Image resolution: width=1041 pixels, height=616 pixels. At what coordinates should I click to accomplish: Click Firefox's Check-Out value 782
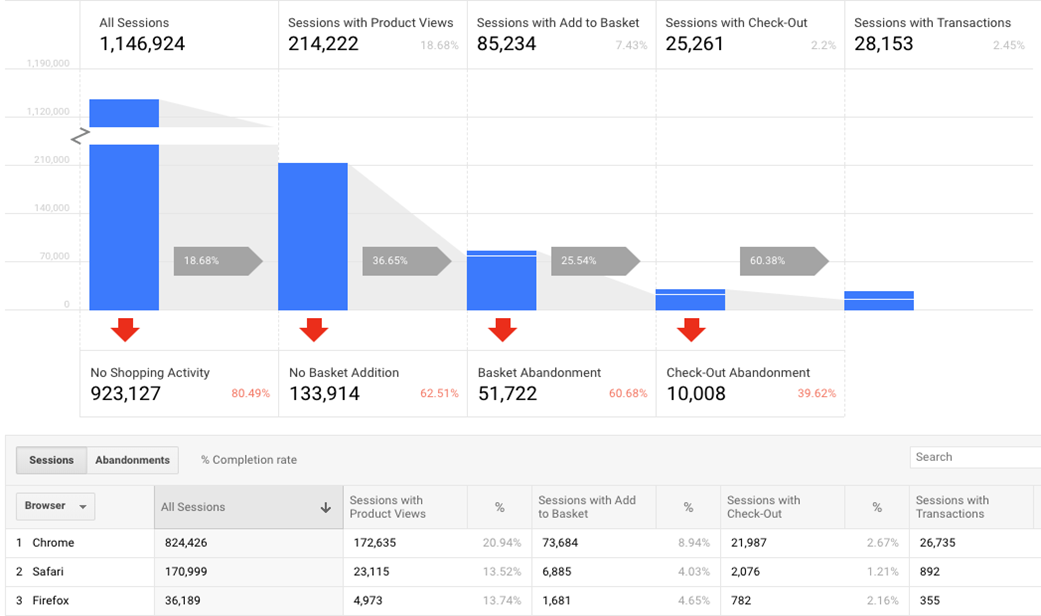click(x=741, y=601)
